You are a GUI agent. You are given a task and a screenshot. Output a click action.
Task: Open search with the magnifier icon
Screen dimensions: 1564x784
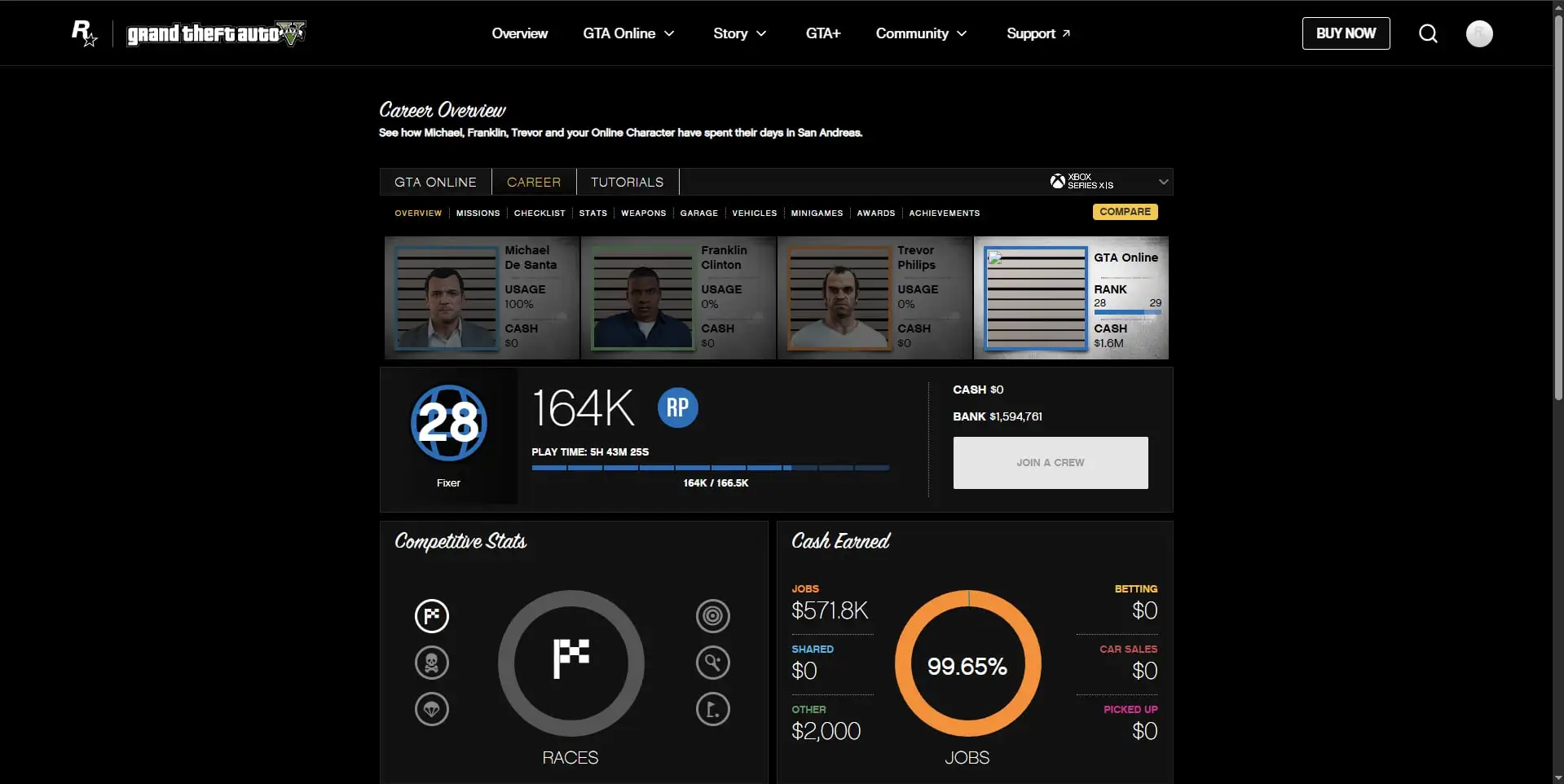click(1428, 33)
